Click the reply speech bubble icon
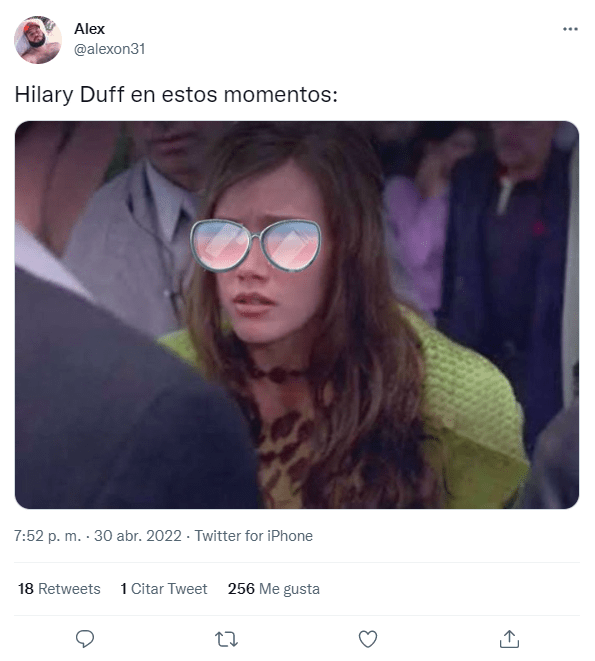595x661 pixels. (85, 639)
